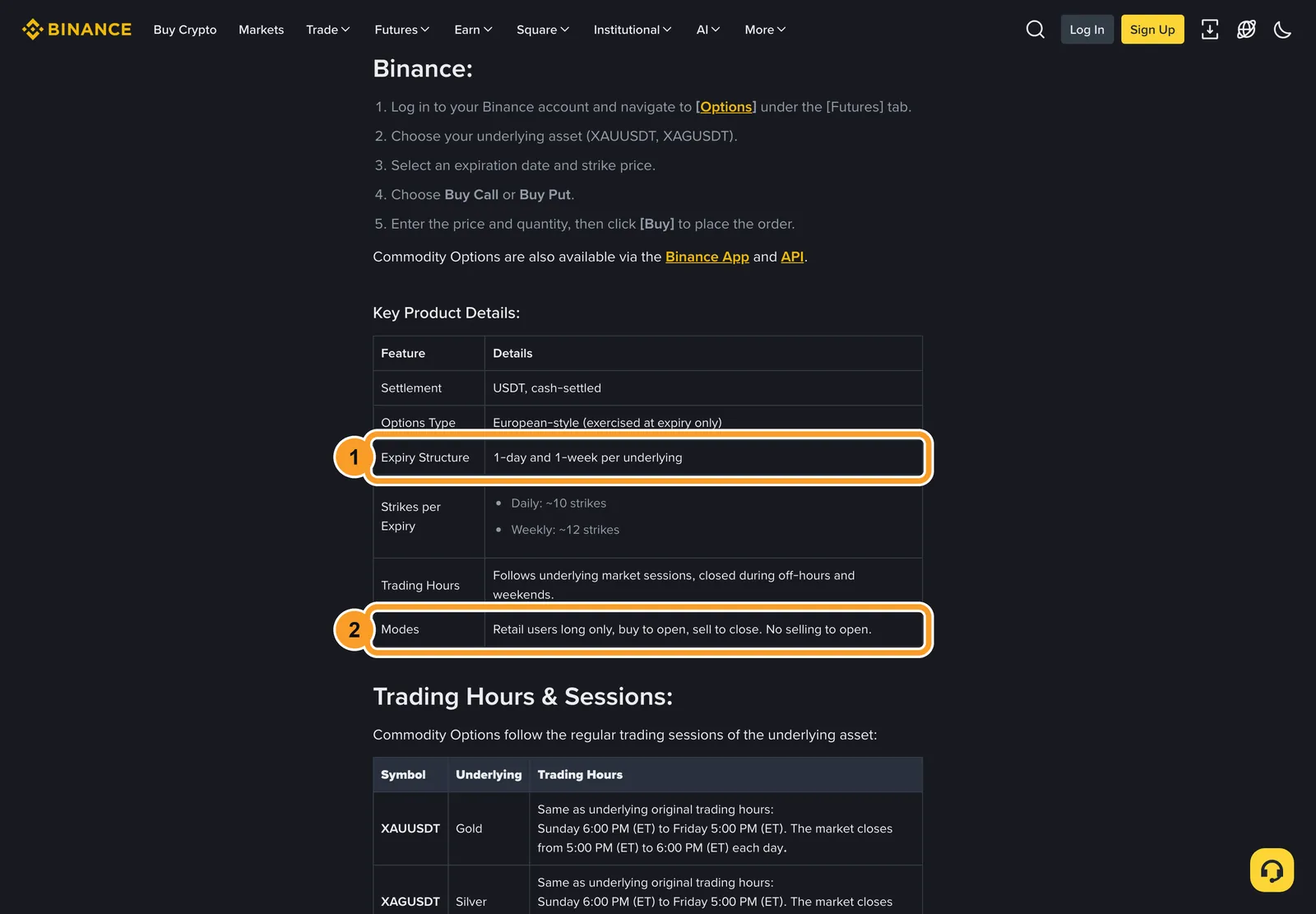1316x914 pixels.
Task: Select 'USDT, cash-settled' cell text
Action: click(x=547, y=387)
